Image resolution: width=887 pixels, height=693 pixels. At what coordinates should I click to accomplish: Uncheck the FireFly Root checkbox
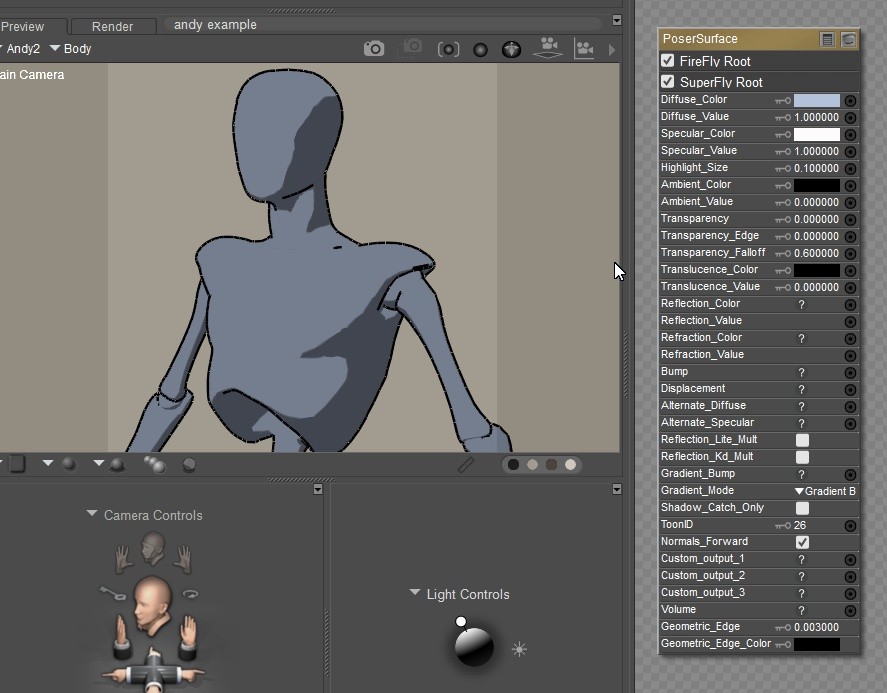click(668, 61)
